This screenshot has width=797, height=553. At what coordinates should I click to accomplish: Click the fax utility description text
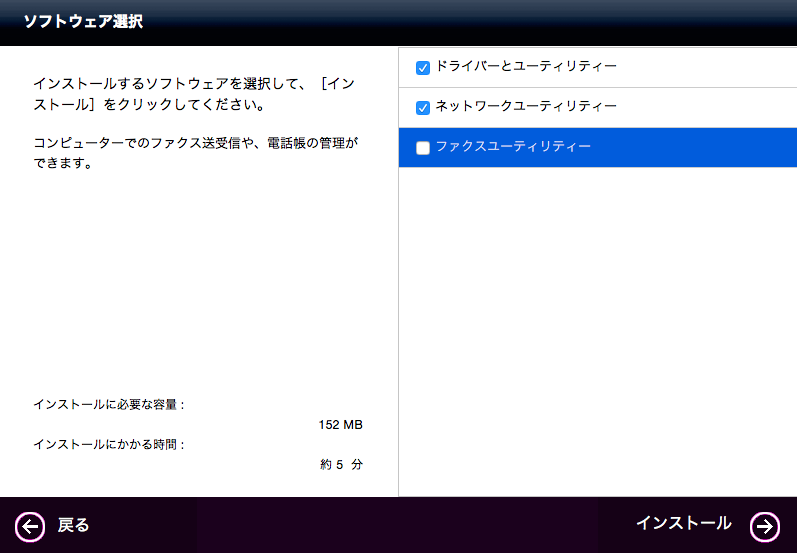(195, 152)
